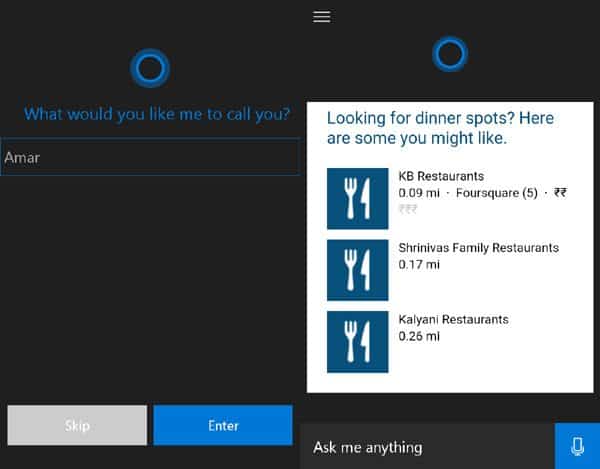
Task: Select the KB Restaurants title
Action: (x=441, y=176)
